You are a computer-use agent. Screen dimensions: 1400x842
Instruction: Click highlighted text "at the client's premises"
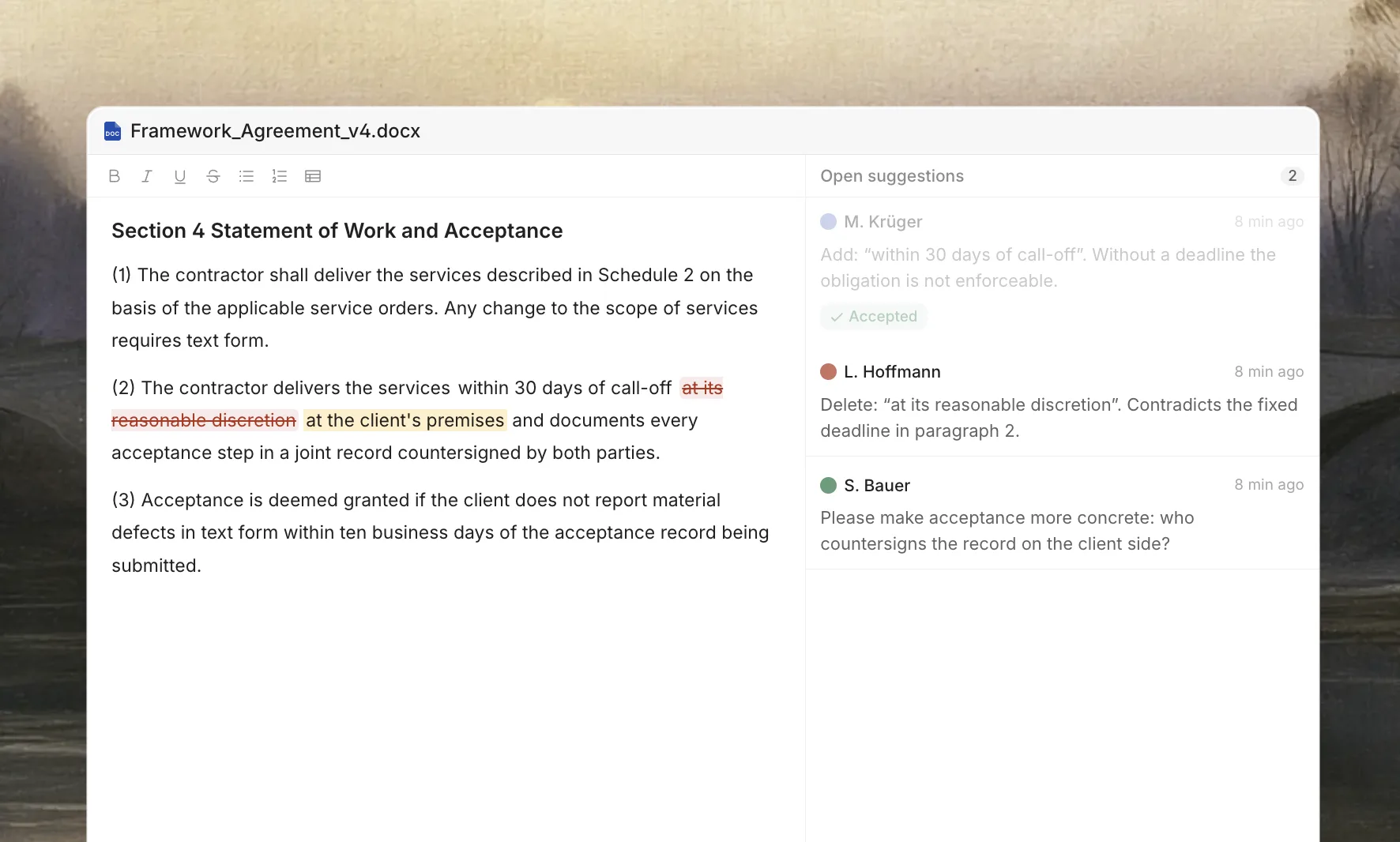pos(405,420)
